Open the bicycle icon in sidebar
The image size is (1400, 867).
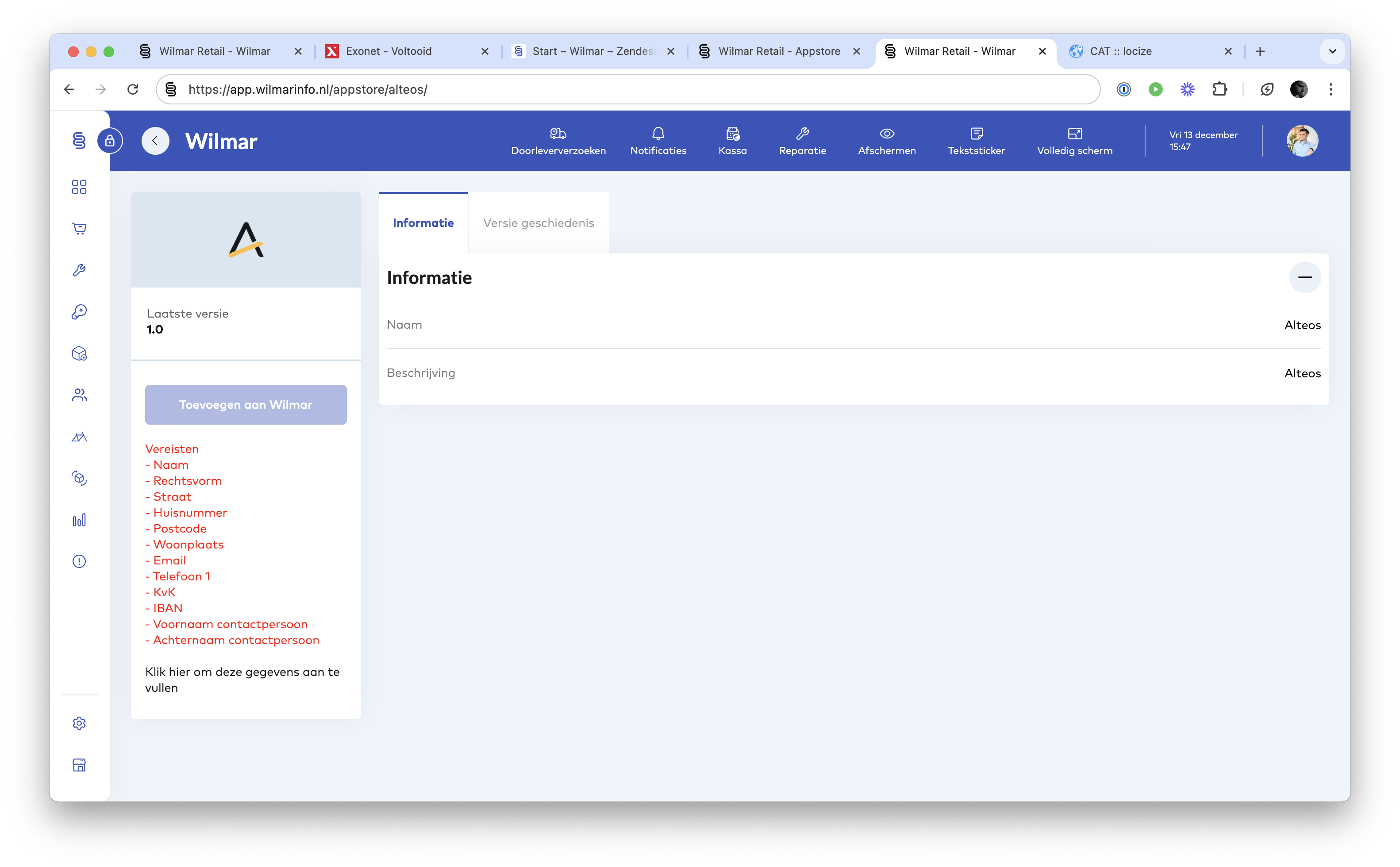point(79,437)
